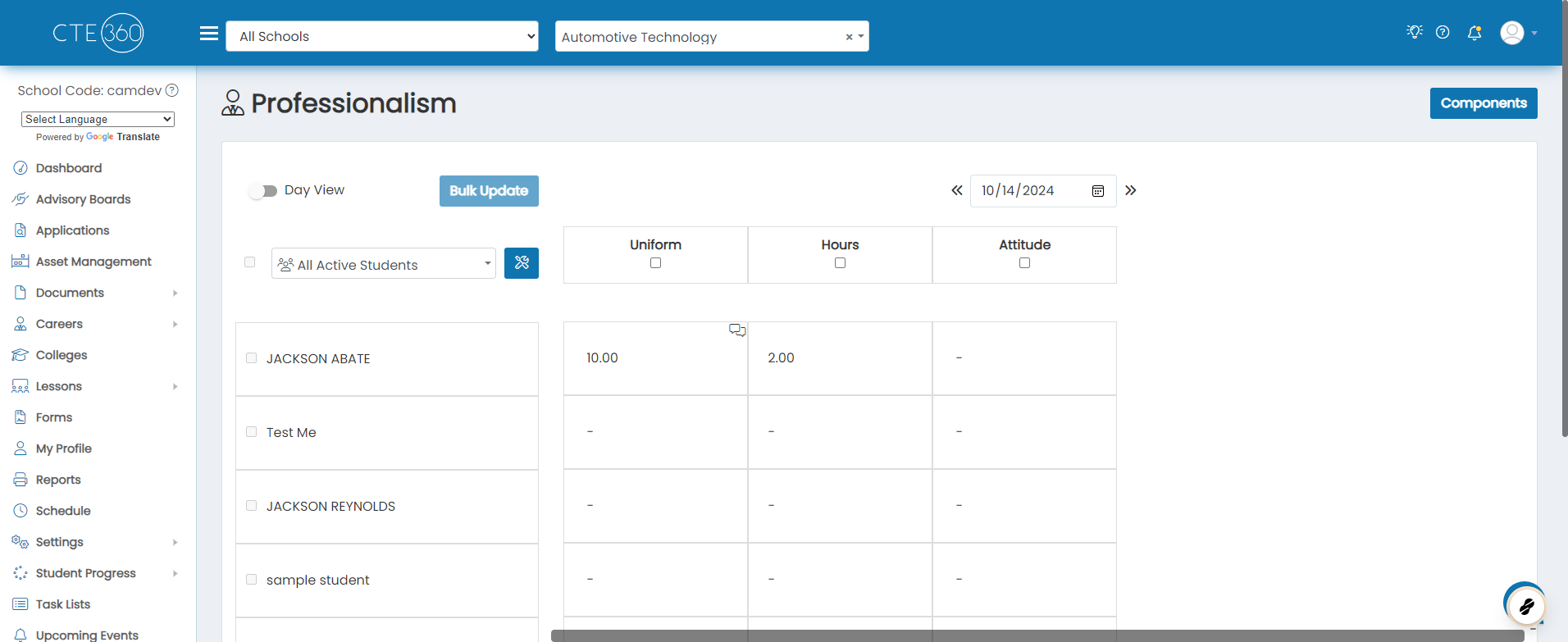Viewport: 1568px width, 642px height.
Task: Open comment icon in Jackson Abate Uniform cell
Action: click(x=737, y=330)
